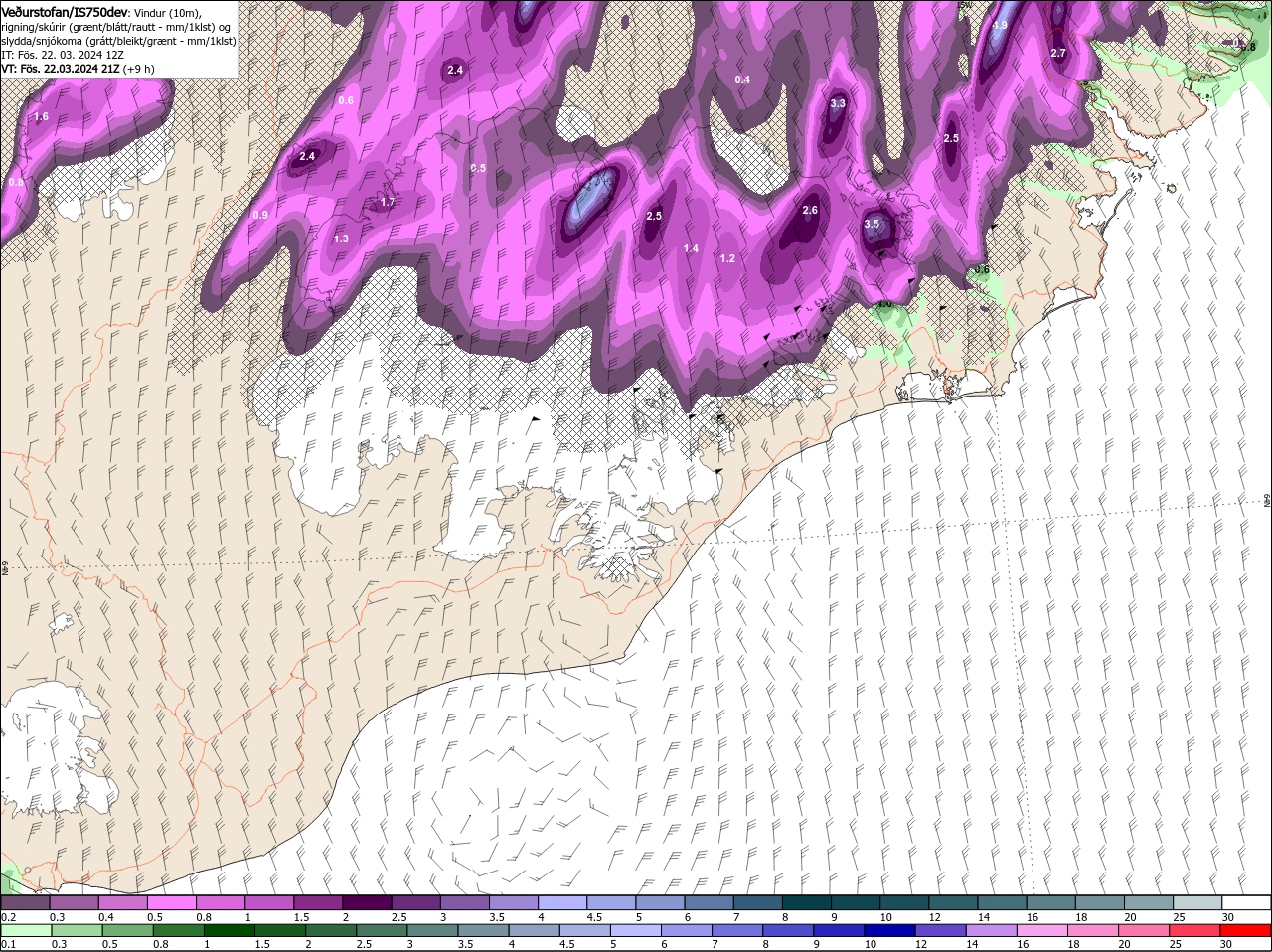Click the 3.5 value in the dark purple core

pyautogui.click(x=872, y=224)
